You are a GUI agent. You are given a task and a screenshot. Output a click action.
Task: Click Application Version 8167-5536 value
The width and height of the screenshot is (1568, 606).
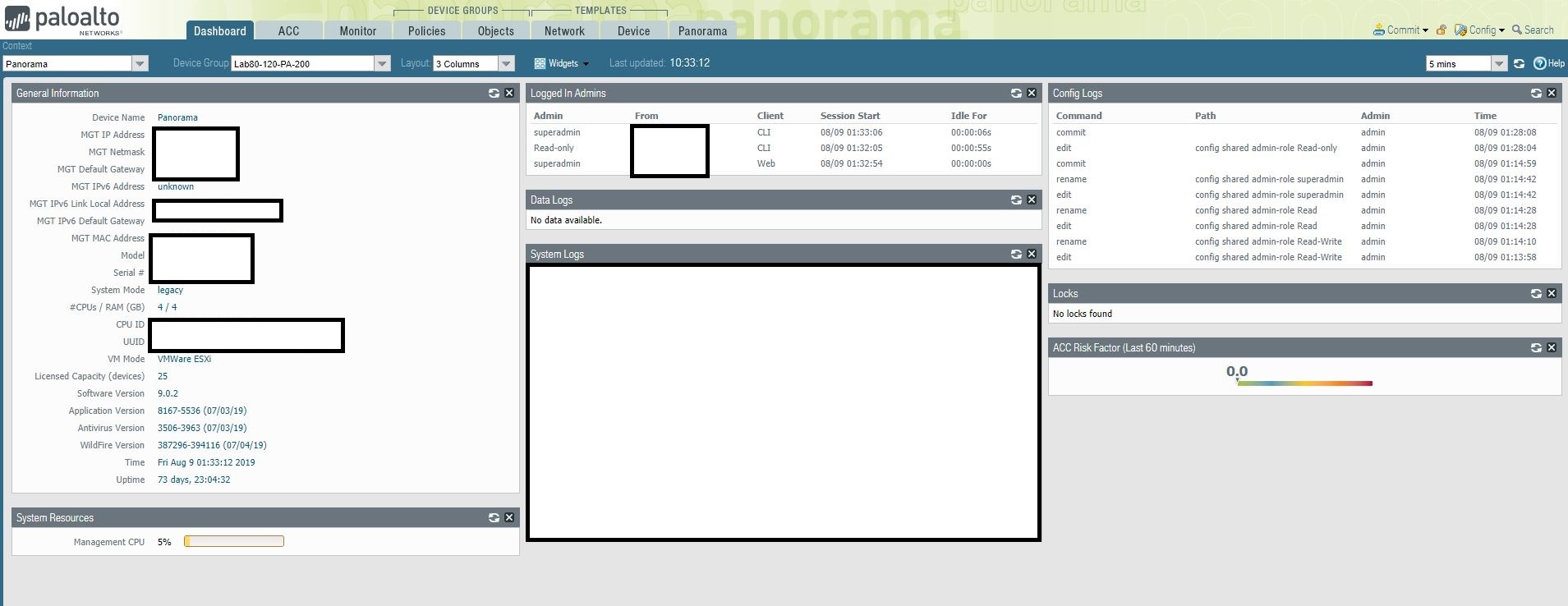coord(202,411)
